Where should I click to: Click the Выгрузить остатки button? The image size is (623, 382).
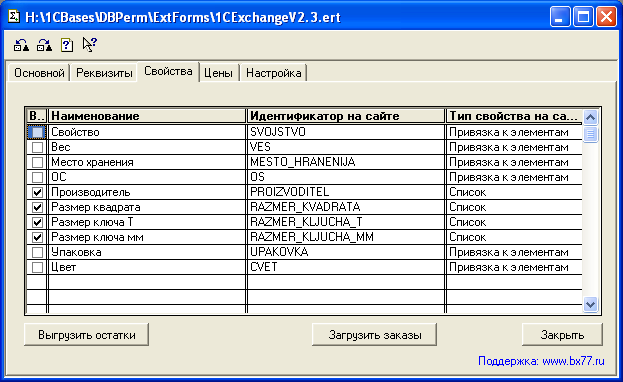tap(87, 335)
